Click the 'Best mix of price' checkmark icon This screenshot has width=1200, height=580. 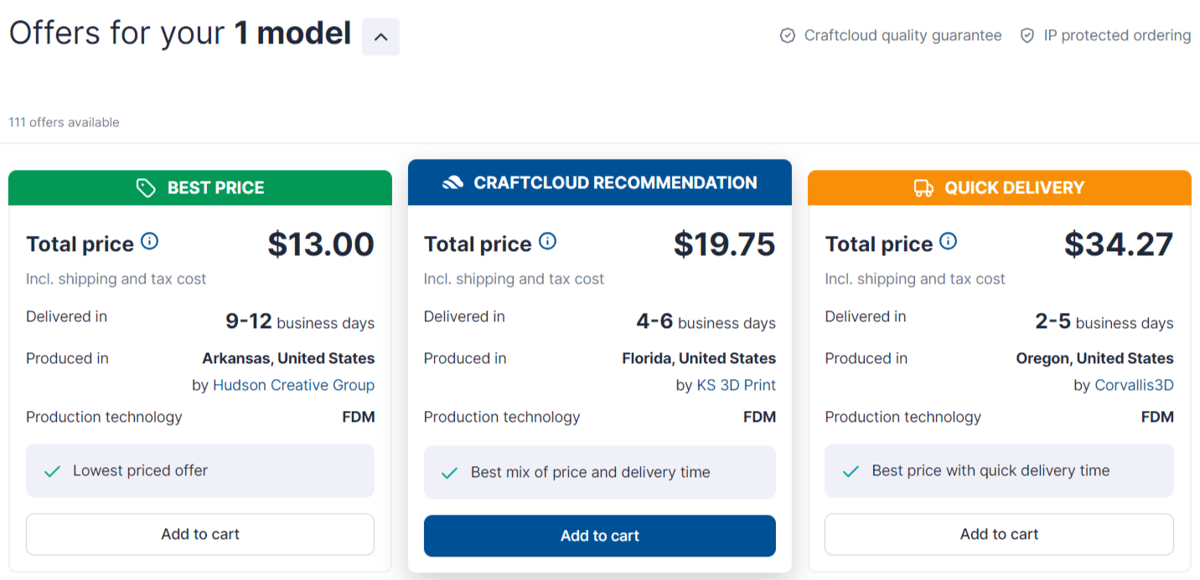pos(450,473)
